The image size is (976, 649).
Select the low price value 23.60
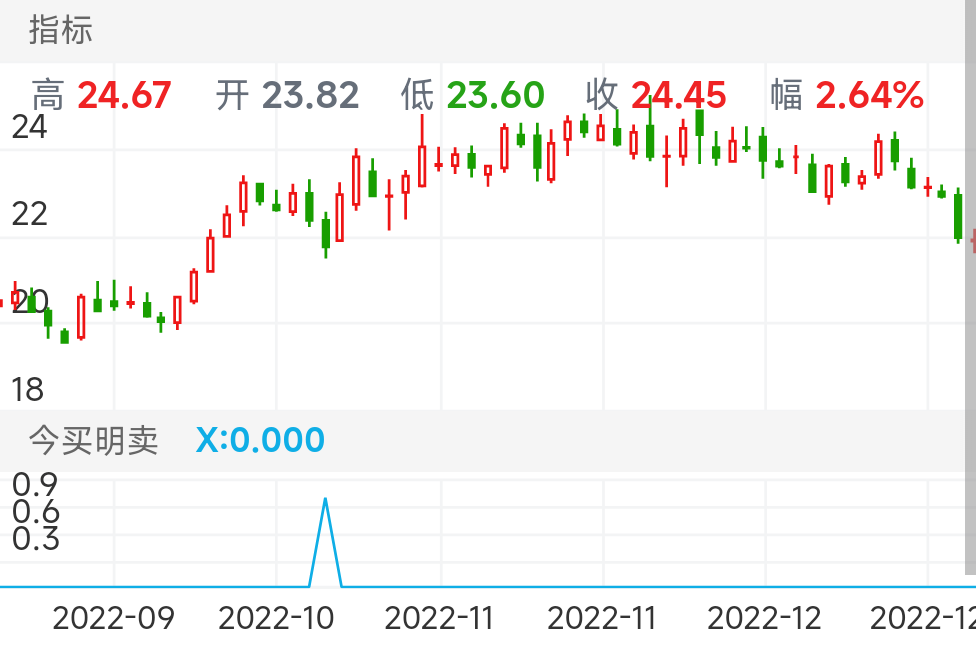point(495,95)
